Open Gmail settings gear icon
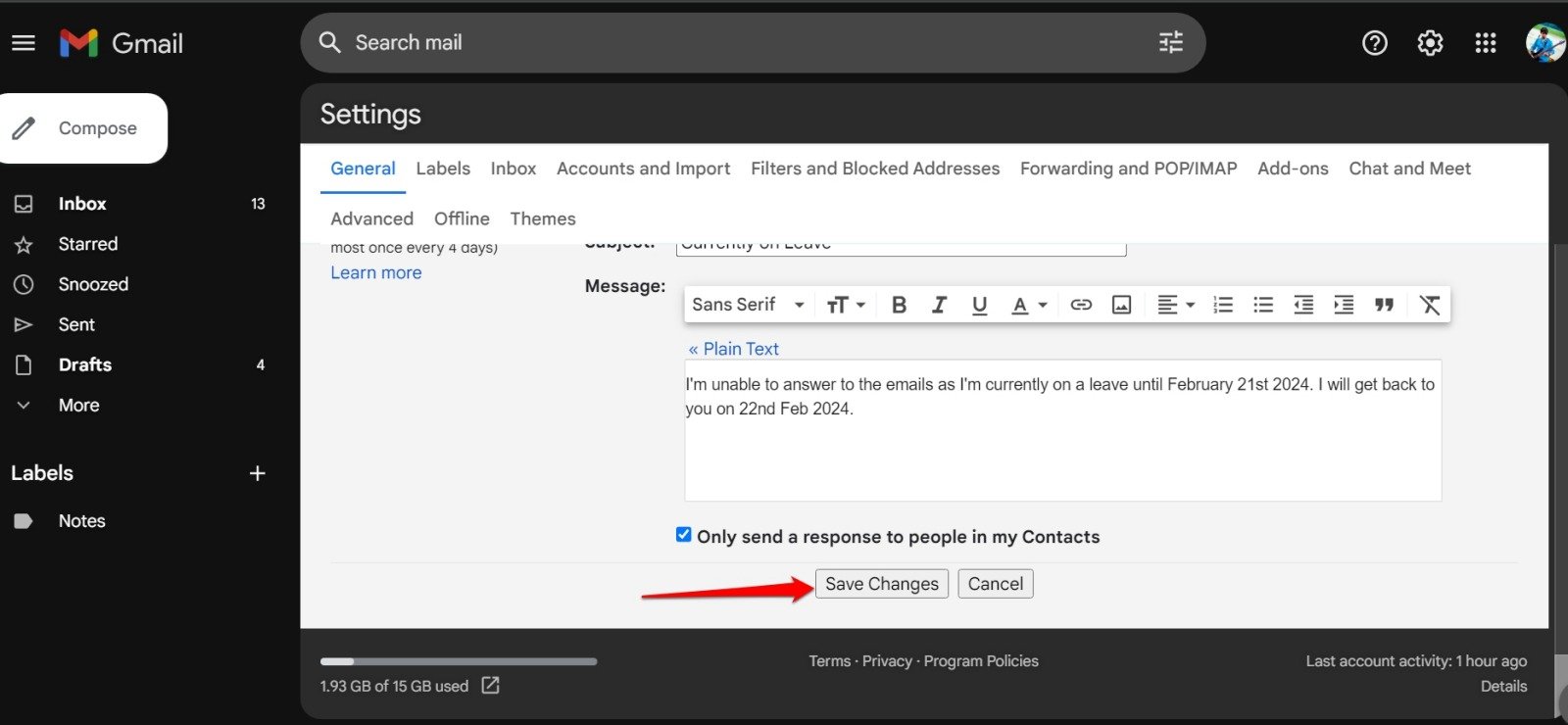This screenshot has width=1568, height=725. coord(1430,43)
